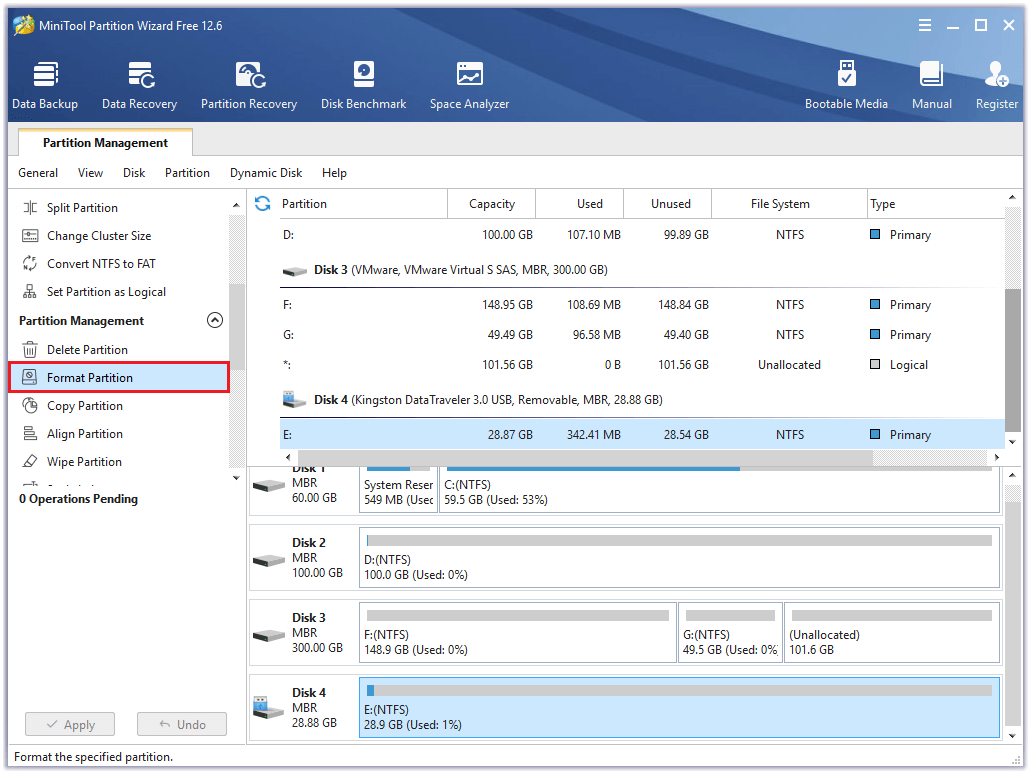Open the Partition menu
Viewport: 1033px width, 775px height.
click(187, 173)
